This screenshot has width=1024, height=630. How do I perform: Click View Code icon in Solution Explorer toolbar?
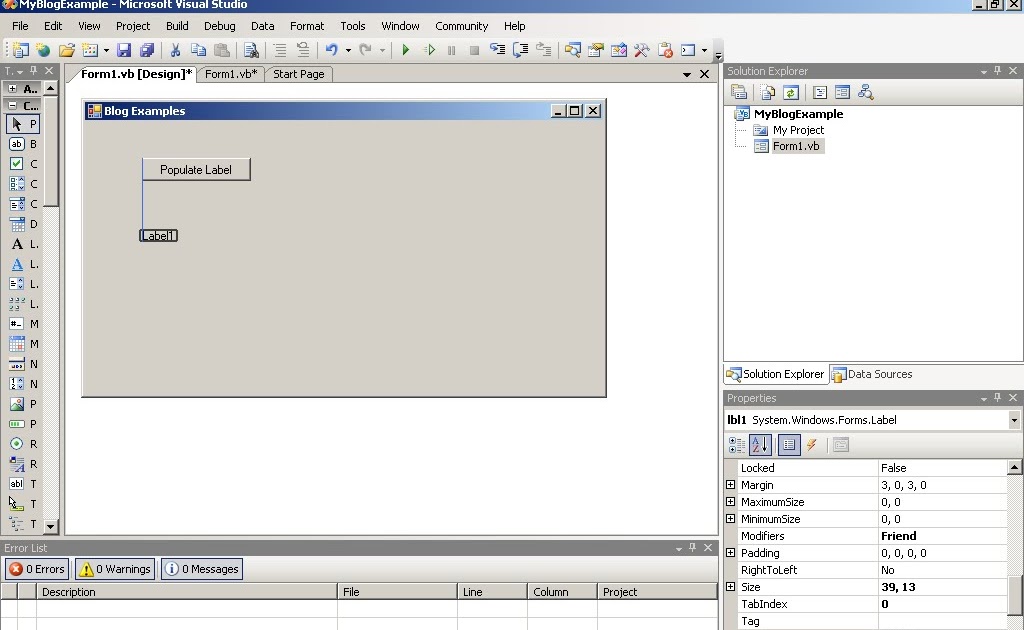click(x=820, y=93)
